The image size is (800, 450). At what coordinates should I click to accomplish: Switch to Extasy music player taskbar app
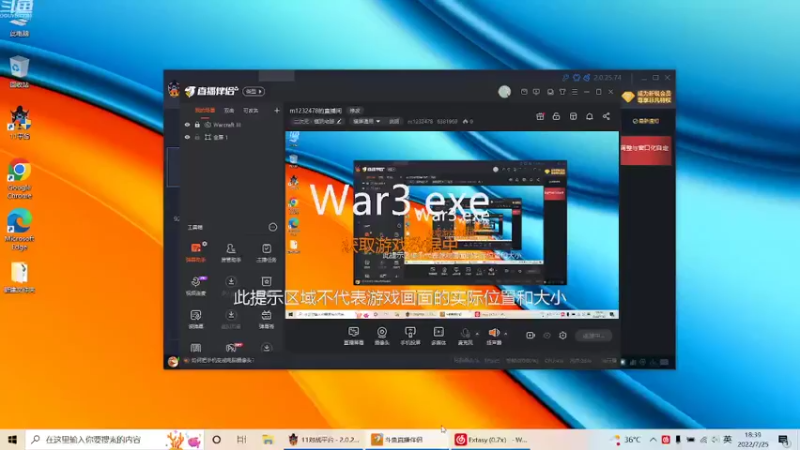click(491, 439)
